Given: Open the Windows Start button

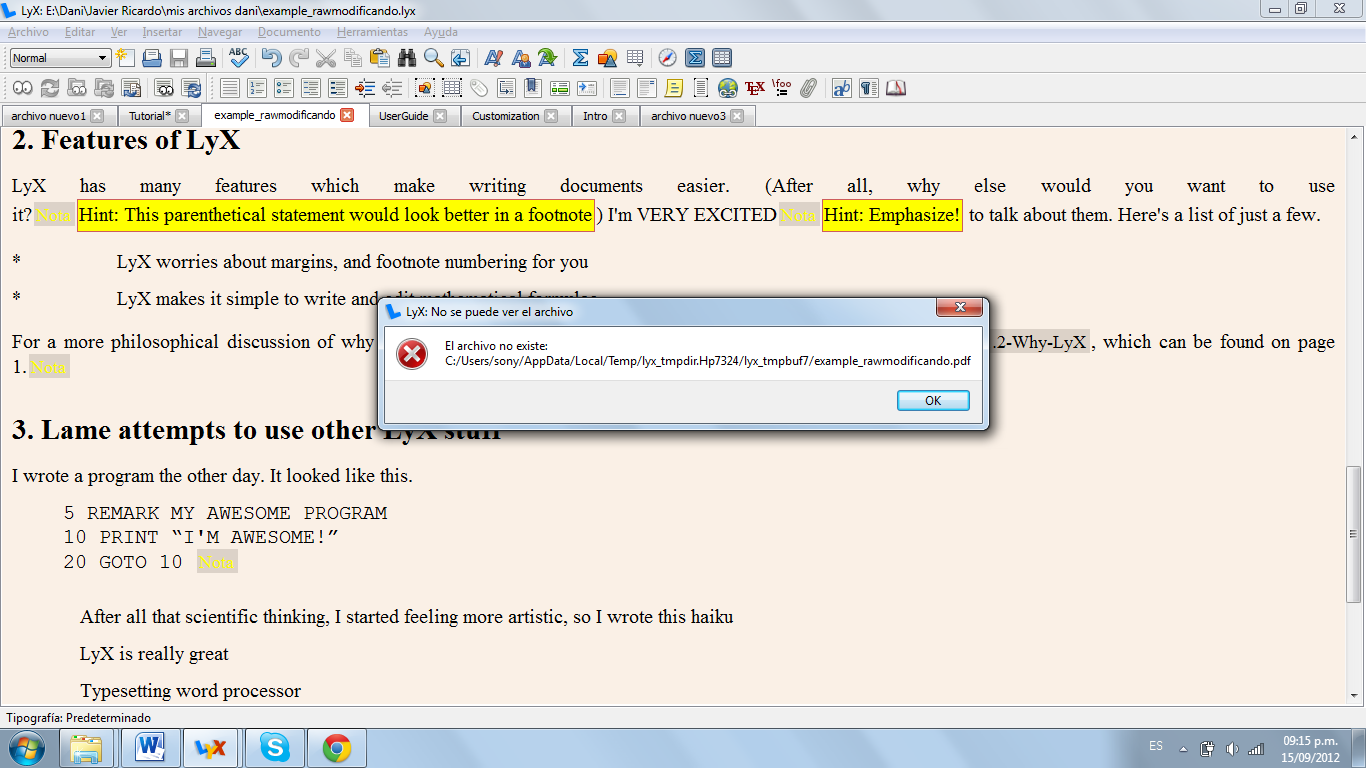Looking at the screenshot, I should [26, 748].
